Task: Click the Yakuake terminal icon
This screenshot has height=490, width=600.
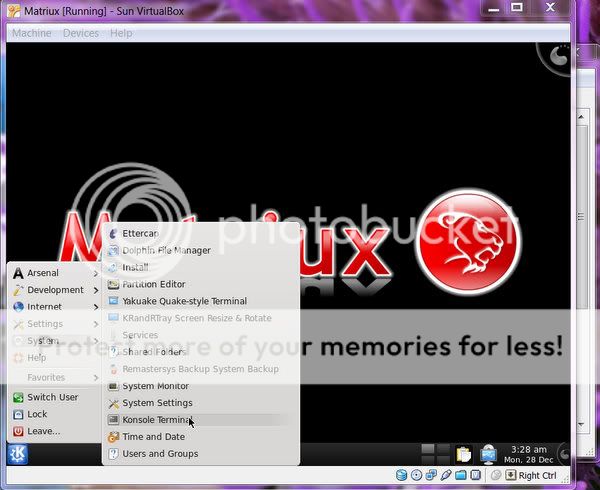Action: [x=113, y=301]
